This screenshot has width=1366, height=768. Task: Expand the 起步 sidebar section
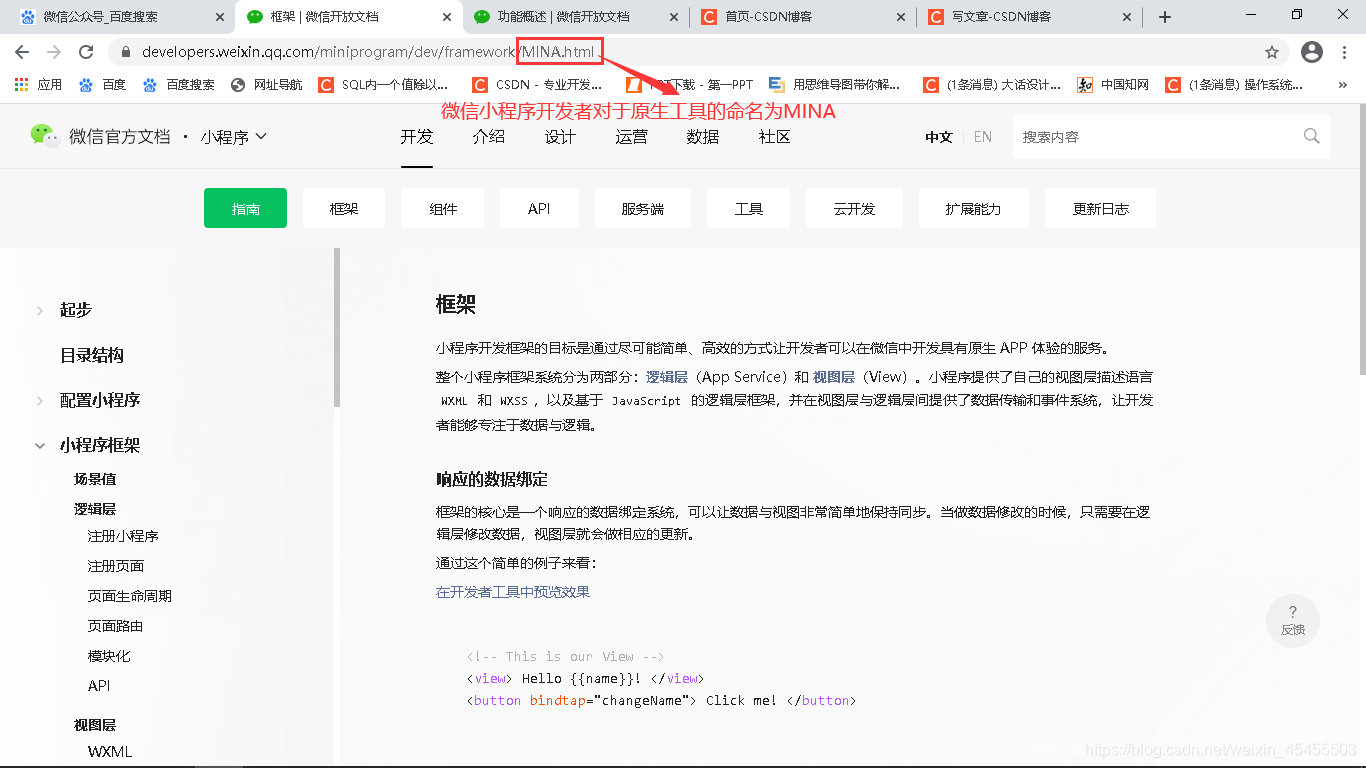click(40, 310)
